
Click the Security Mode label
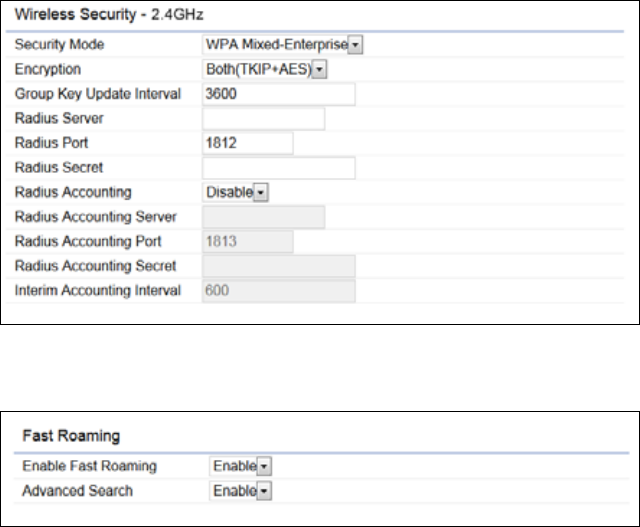click(60, 44)
